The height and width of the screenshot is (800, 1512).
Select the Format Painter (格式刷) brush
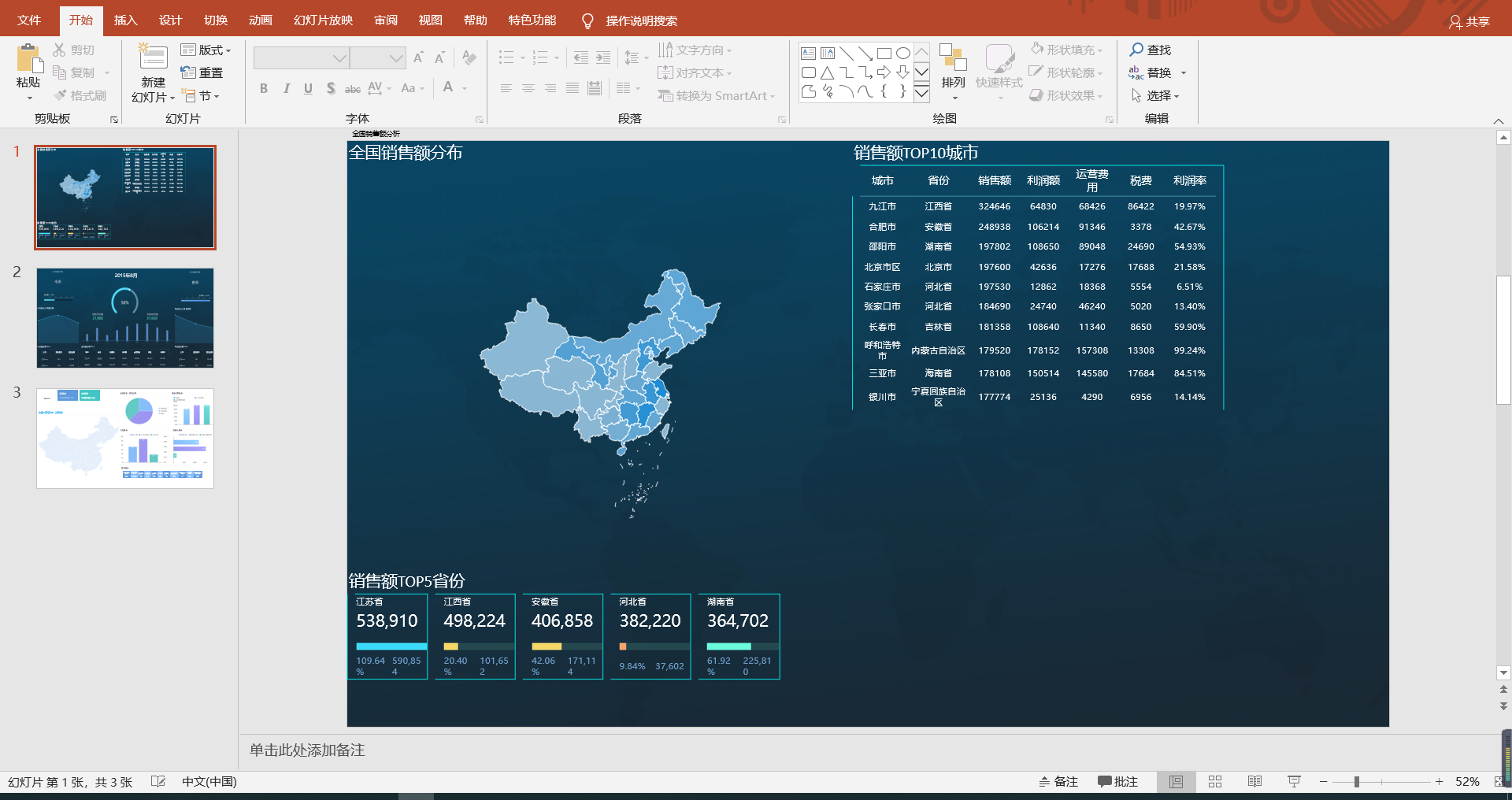pos(61,95)
